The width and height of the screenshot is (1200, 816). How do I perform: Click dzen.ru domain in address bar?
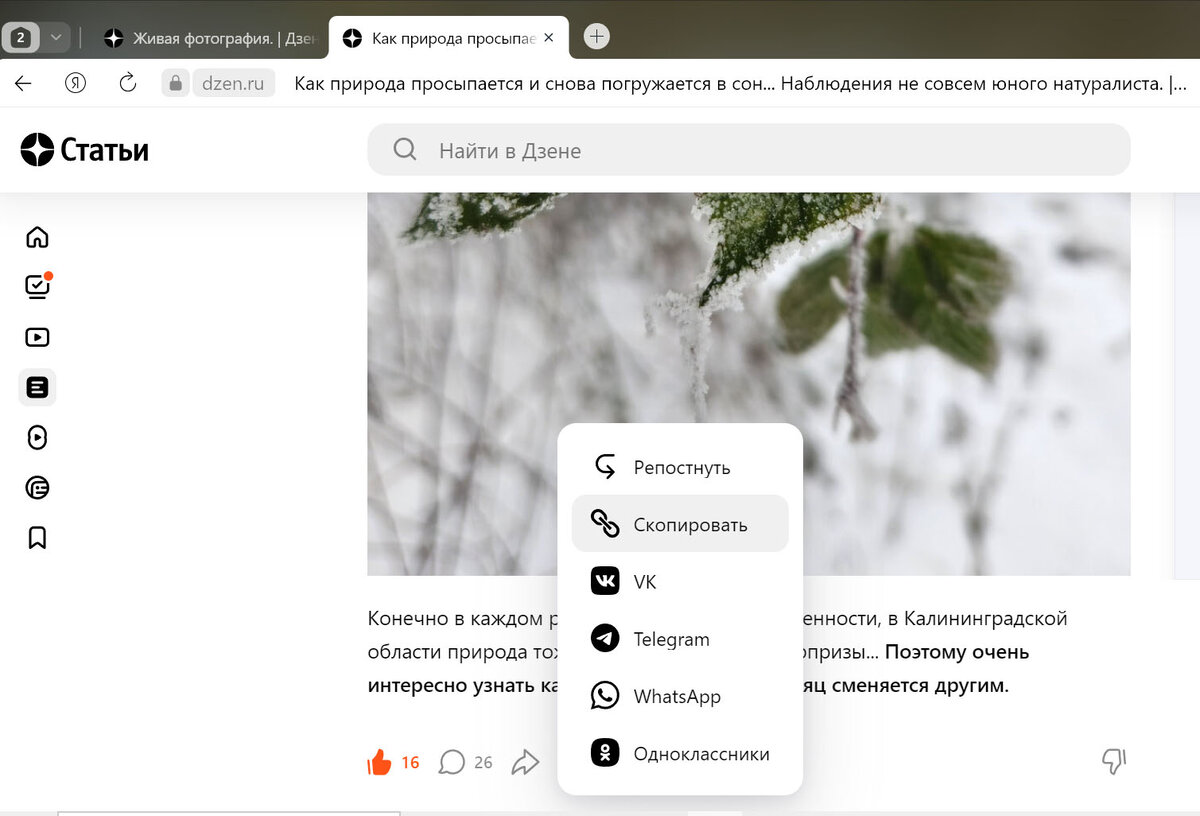click(x=233, y=84)
